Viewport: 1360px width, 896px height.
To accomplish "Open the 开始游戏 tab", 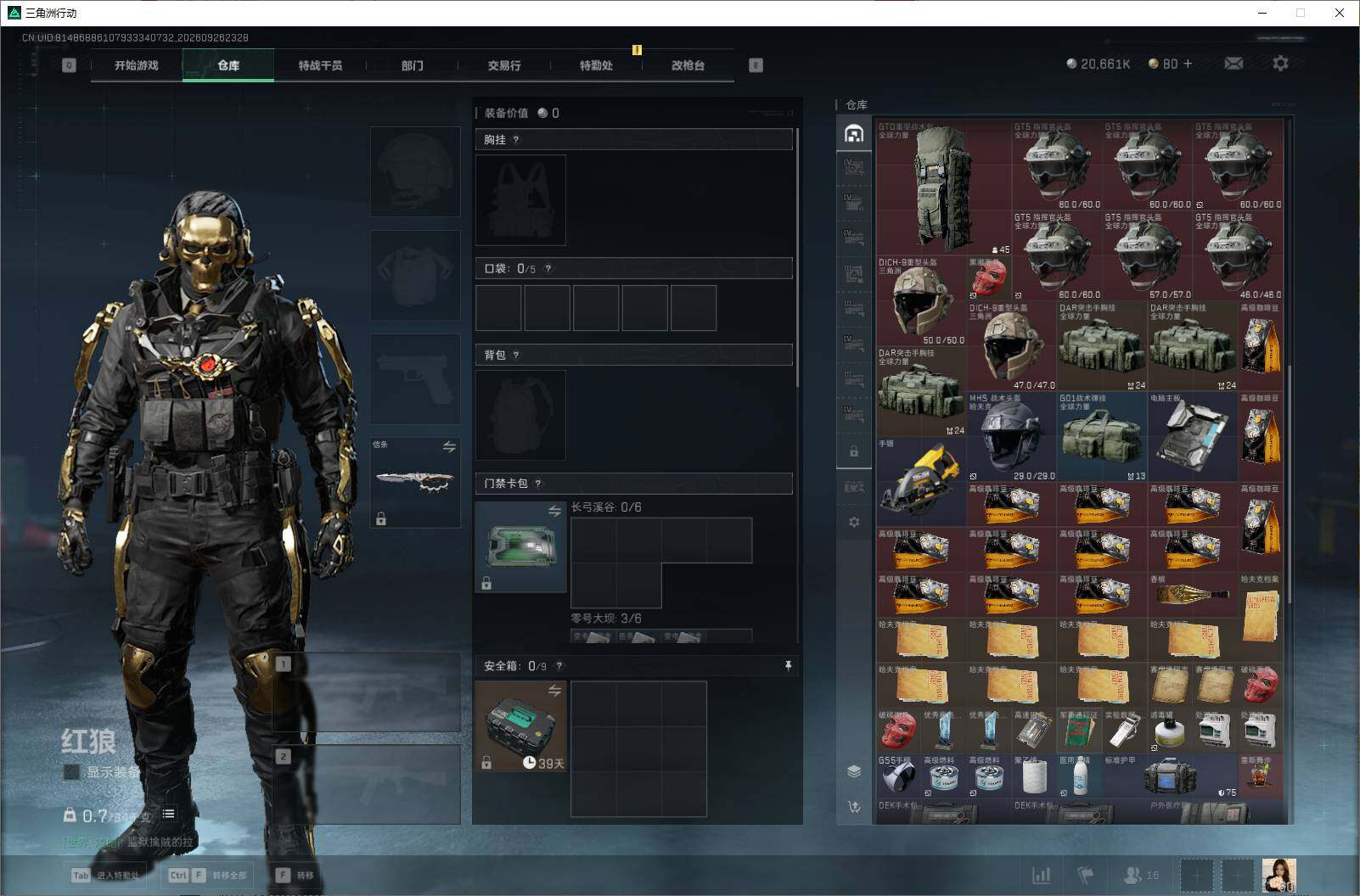I will tap(137, 65).
